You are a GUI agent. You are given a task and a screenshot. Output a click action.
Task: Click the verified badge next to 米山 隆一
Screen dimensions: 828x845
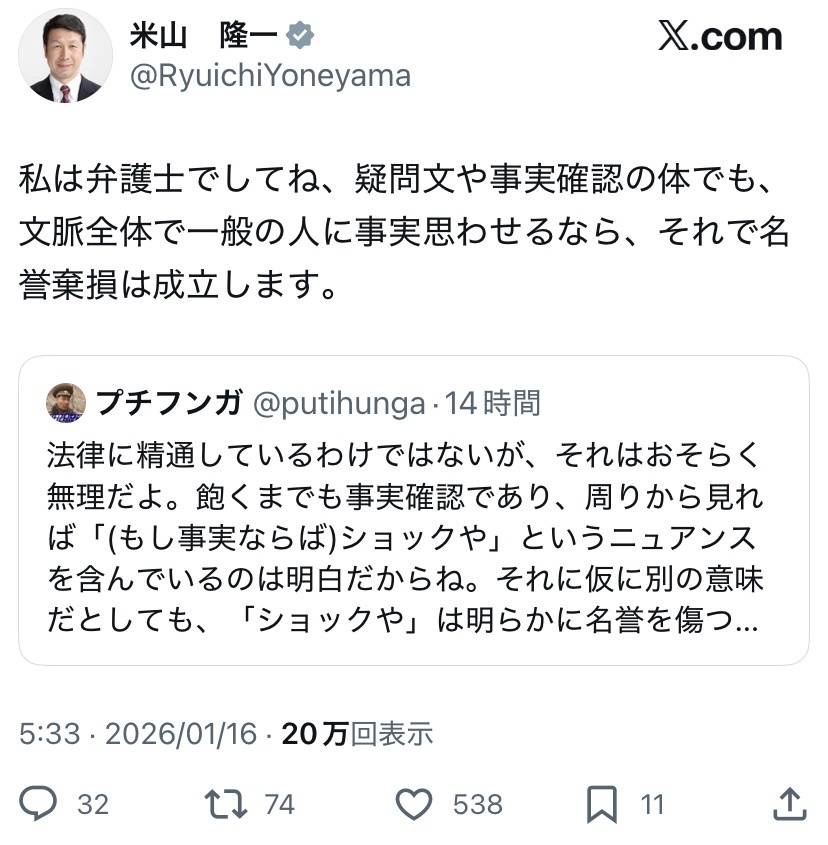pos(299,37)
